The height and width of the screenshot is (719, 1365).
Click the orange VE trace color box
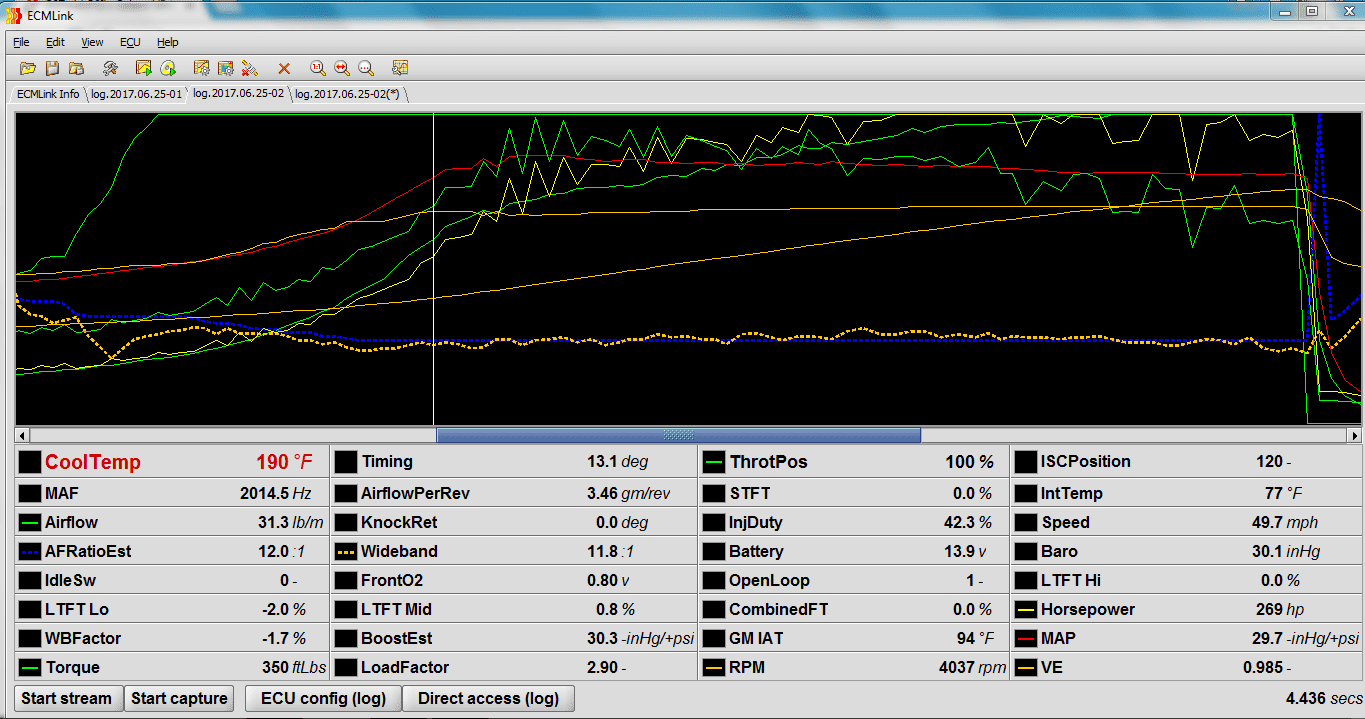tap(1025, 667)
